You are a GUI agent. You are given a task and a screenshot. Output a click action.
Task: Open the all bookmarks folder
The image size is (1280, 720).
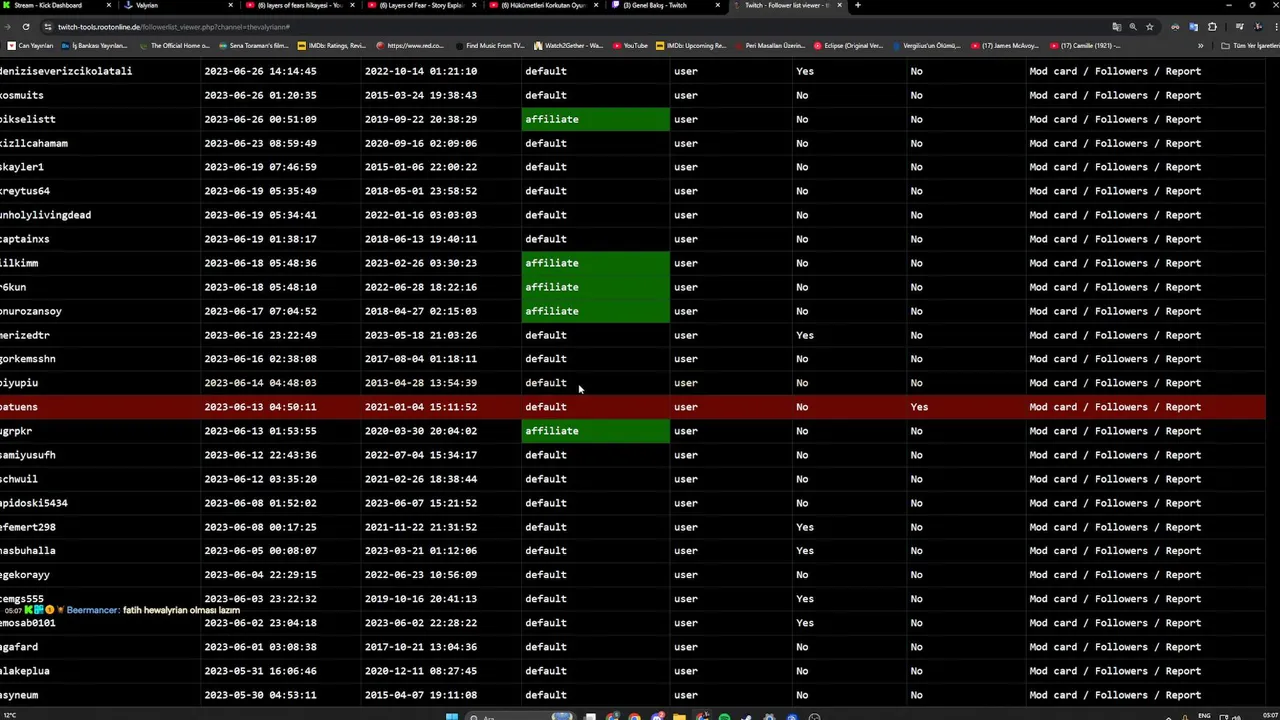1249,46
